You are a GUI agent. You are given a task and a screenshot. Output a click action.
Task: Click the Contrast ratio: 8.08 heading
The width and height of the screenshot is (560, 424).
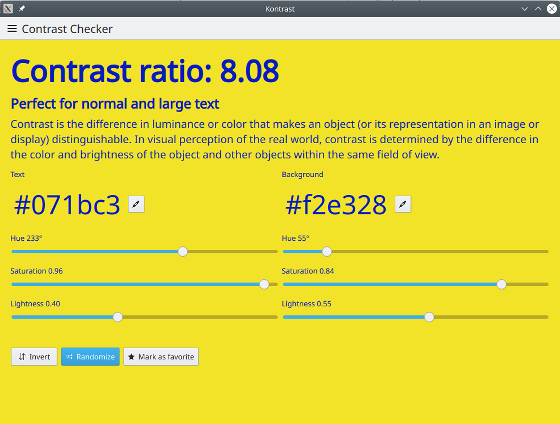tap(145, 71)
